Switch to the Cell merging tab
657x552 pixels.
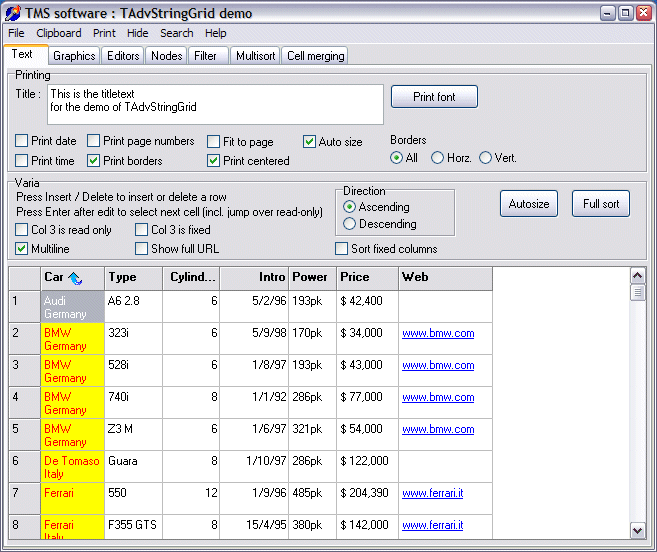tap(315, 56)
